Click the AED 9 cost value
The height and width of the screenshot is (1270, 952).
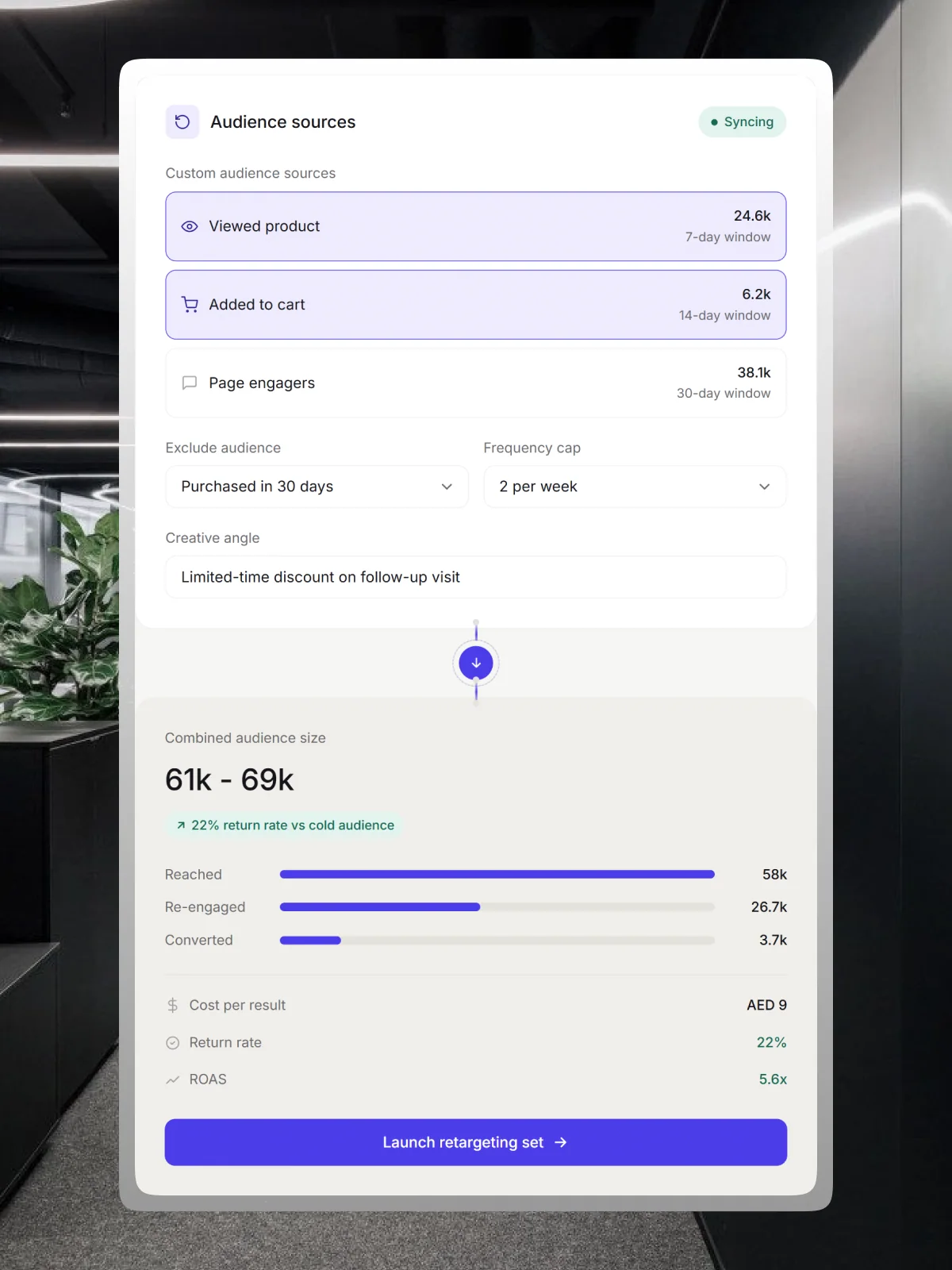click(766, 1005)
